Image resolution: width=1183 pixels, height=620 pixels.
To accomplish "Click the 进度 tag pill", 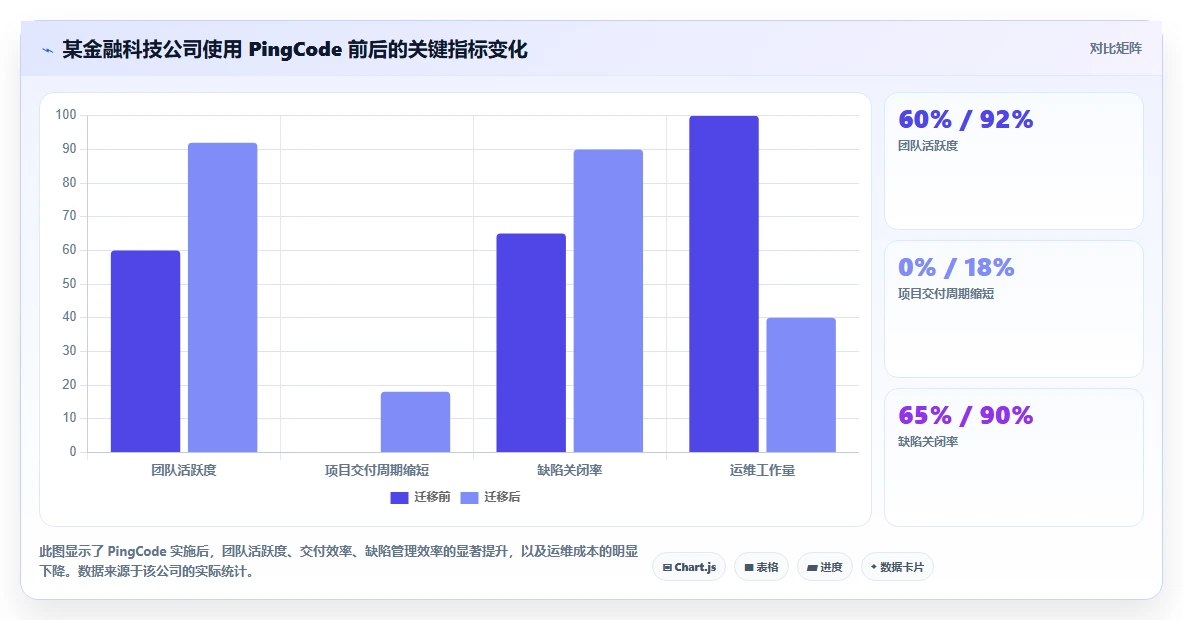I will click(825, 567).
